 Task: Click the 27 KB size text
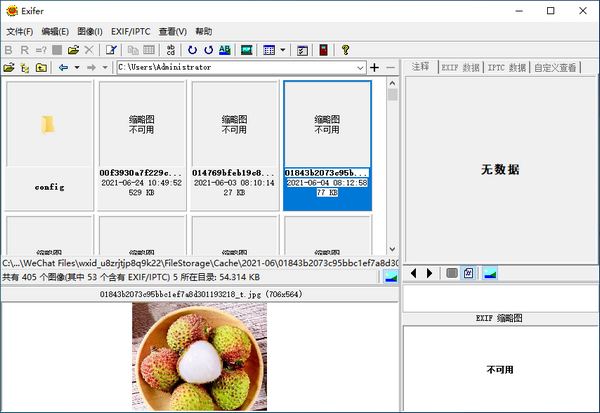click(234, 193)
